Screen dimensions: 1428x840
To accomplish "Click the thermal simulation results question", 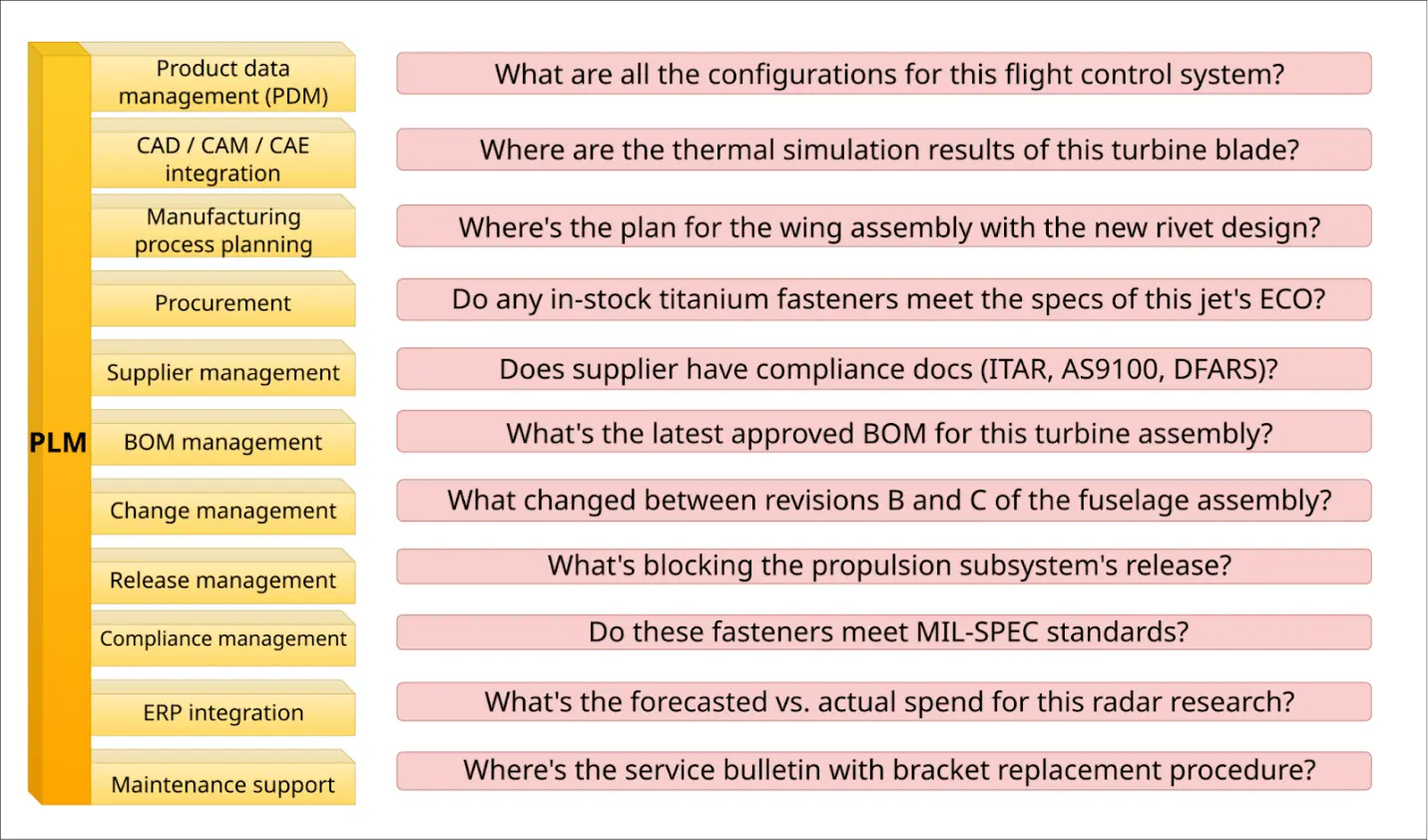I will pos(883,150).
